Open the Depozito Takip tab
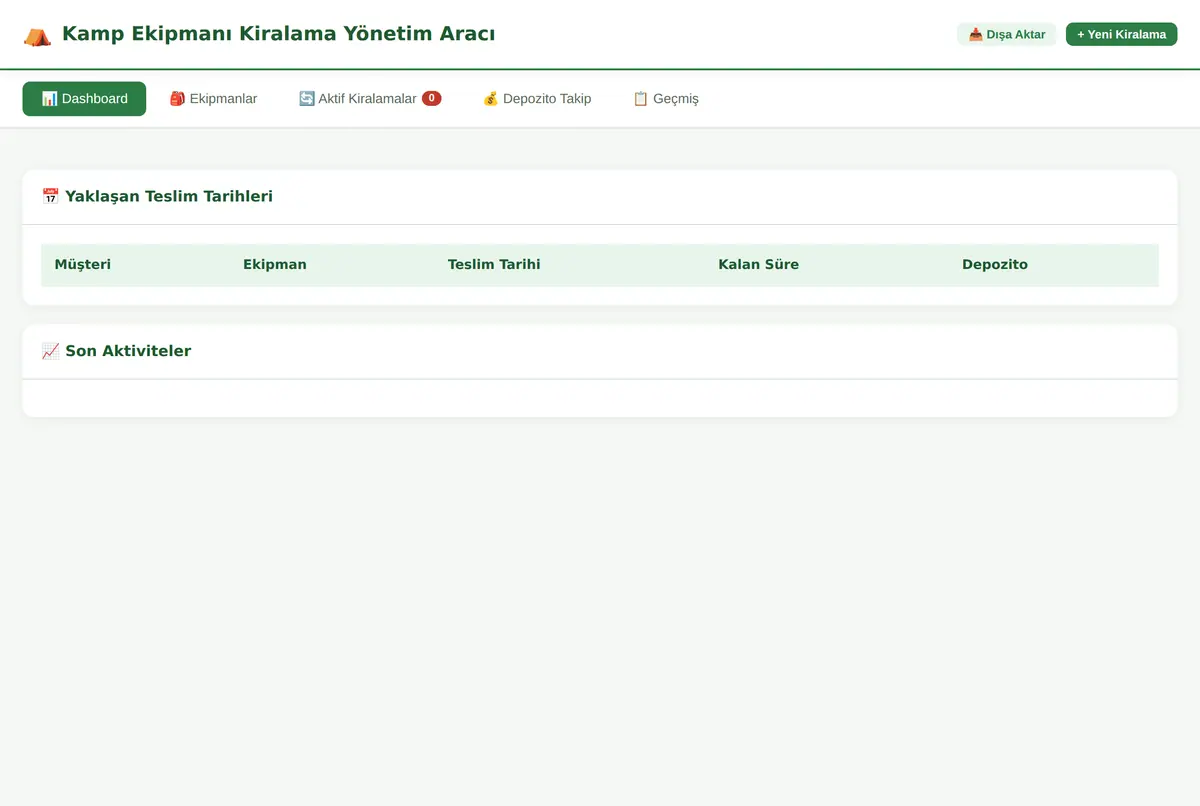The height and width of the screenshot is (806, 1200). [x=537, y=99]
